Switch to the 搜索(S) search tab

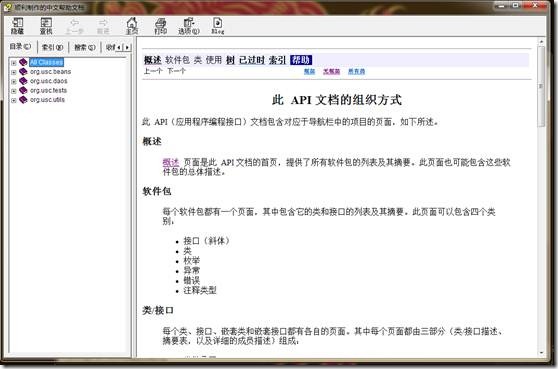(x=85, y=47)
